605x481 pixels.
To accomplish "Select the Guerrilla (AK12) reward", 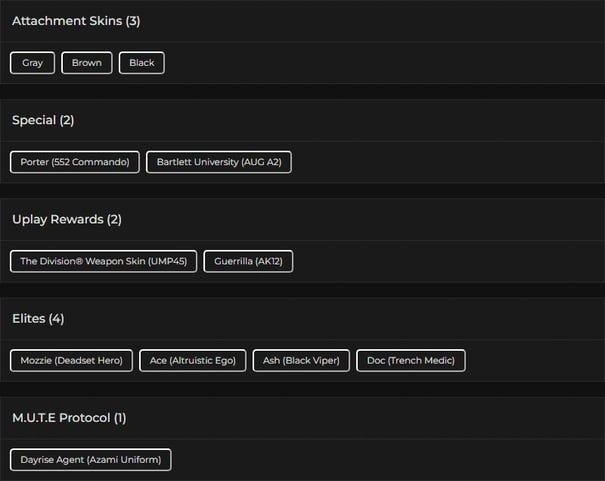I will pos(249,261).
